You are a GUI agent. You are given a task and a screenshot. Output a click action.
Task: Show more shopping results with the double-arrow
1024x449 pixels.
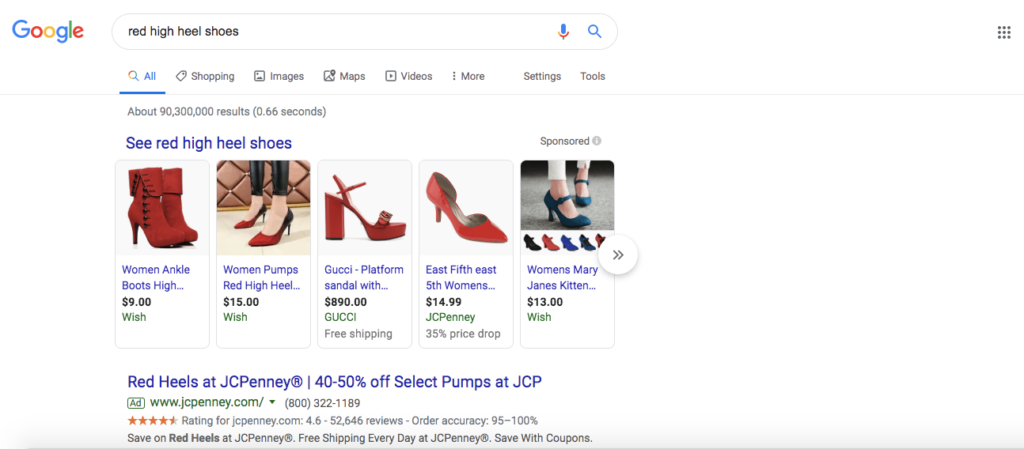click(618, 255)
